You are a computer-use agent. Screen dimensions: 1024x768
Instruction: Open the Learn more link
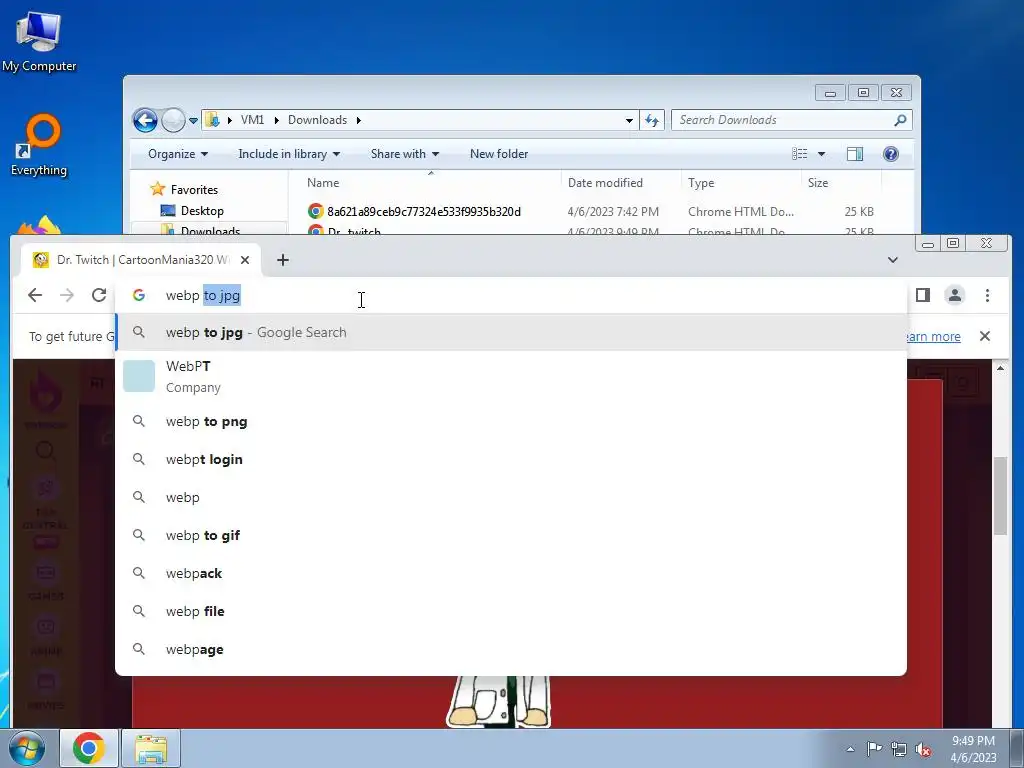pyautogui.click(x=933, y=336)
